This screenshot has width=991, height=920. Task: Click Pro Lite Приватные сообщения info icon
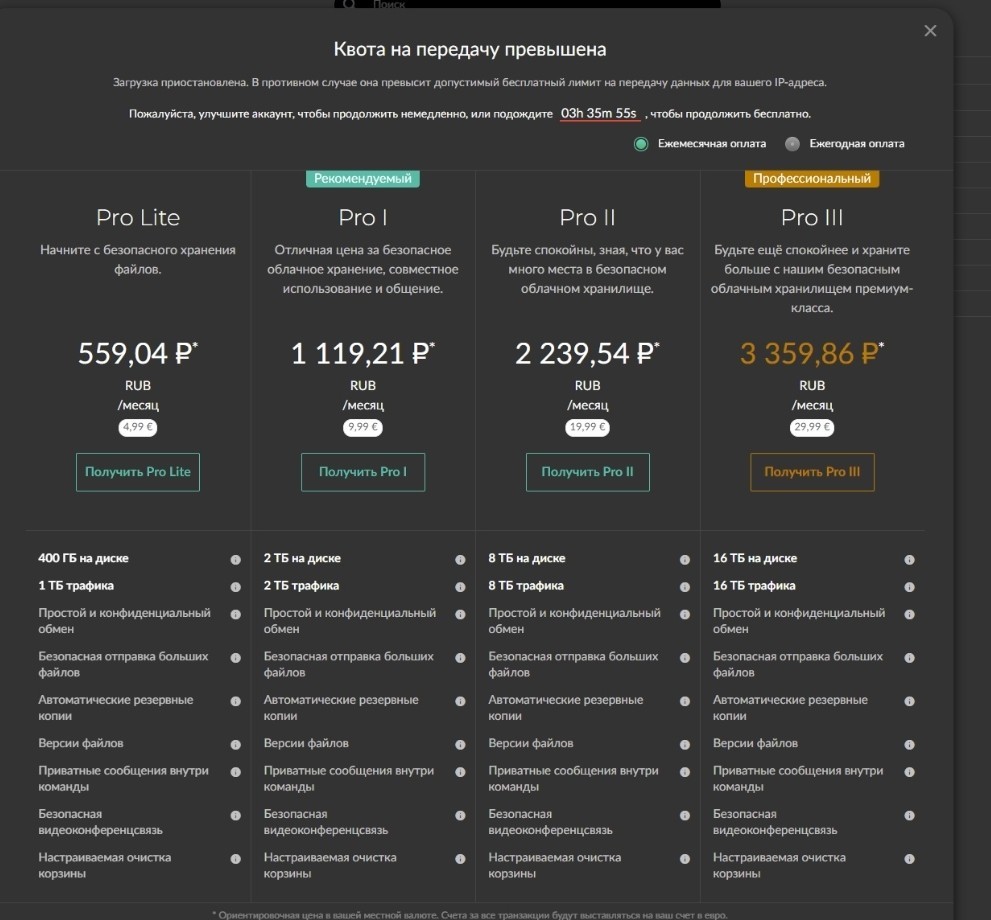pyautogui.click(x=235, y=772)
